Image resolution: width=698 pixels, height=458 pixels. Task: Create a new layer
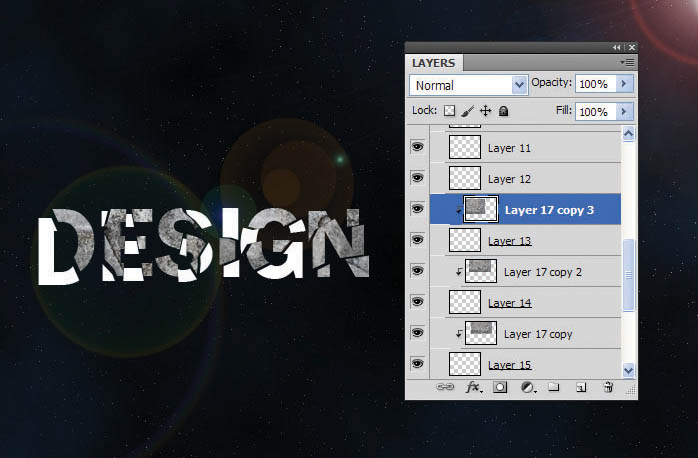581,388
